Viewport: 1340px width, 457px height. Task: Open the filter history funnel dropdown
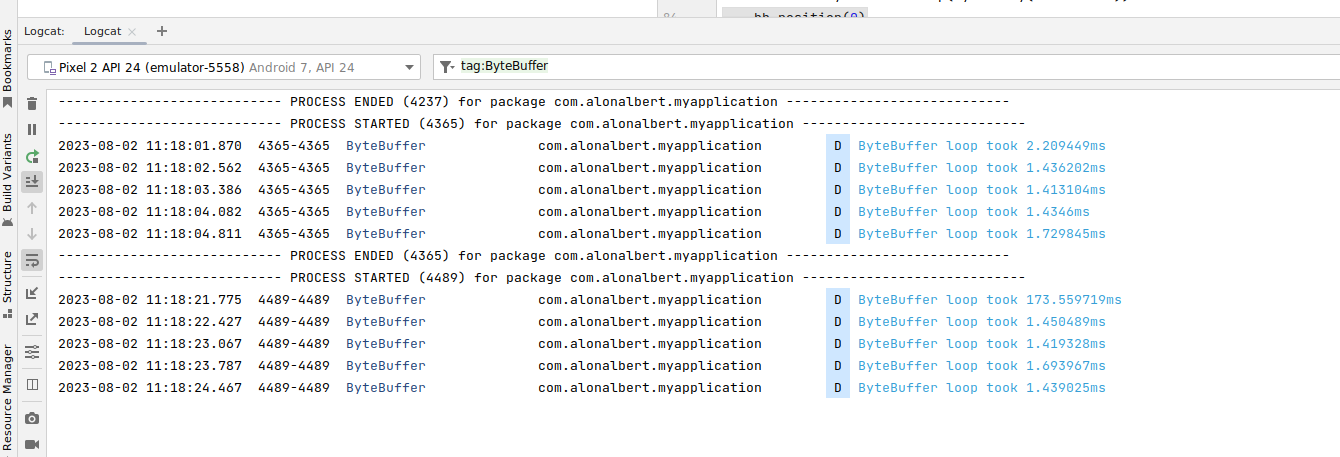click(446, 68)
